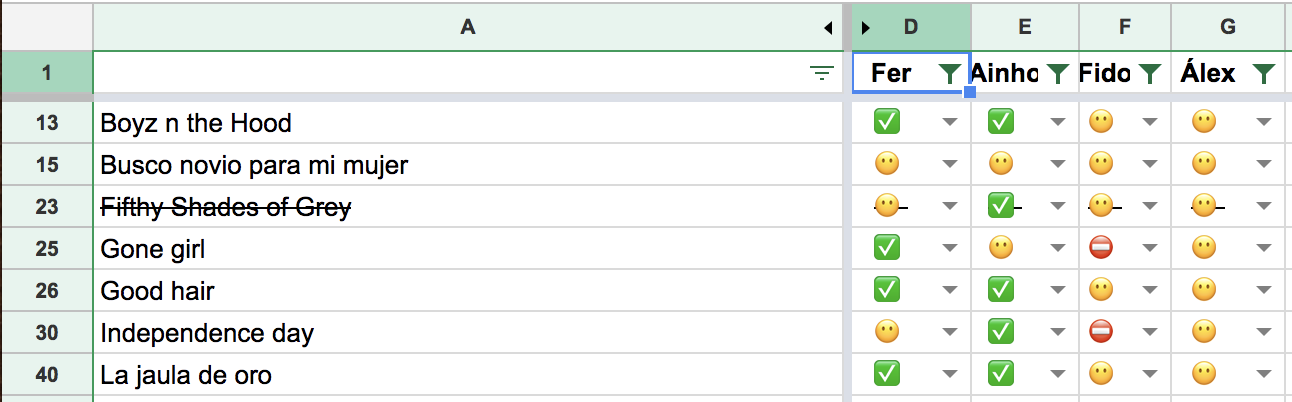
Task: Open Fer dropdown for Busco novio para mi mujer
Action: point(950,165)
